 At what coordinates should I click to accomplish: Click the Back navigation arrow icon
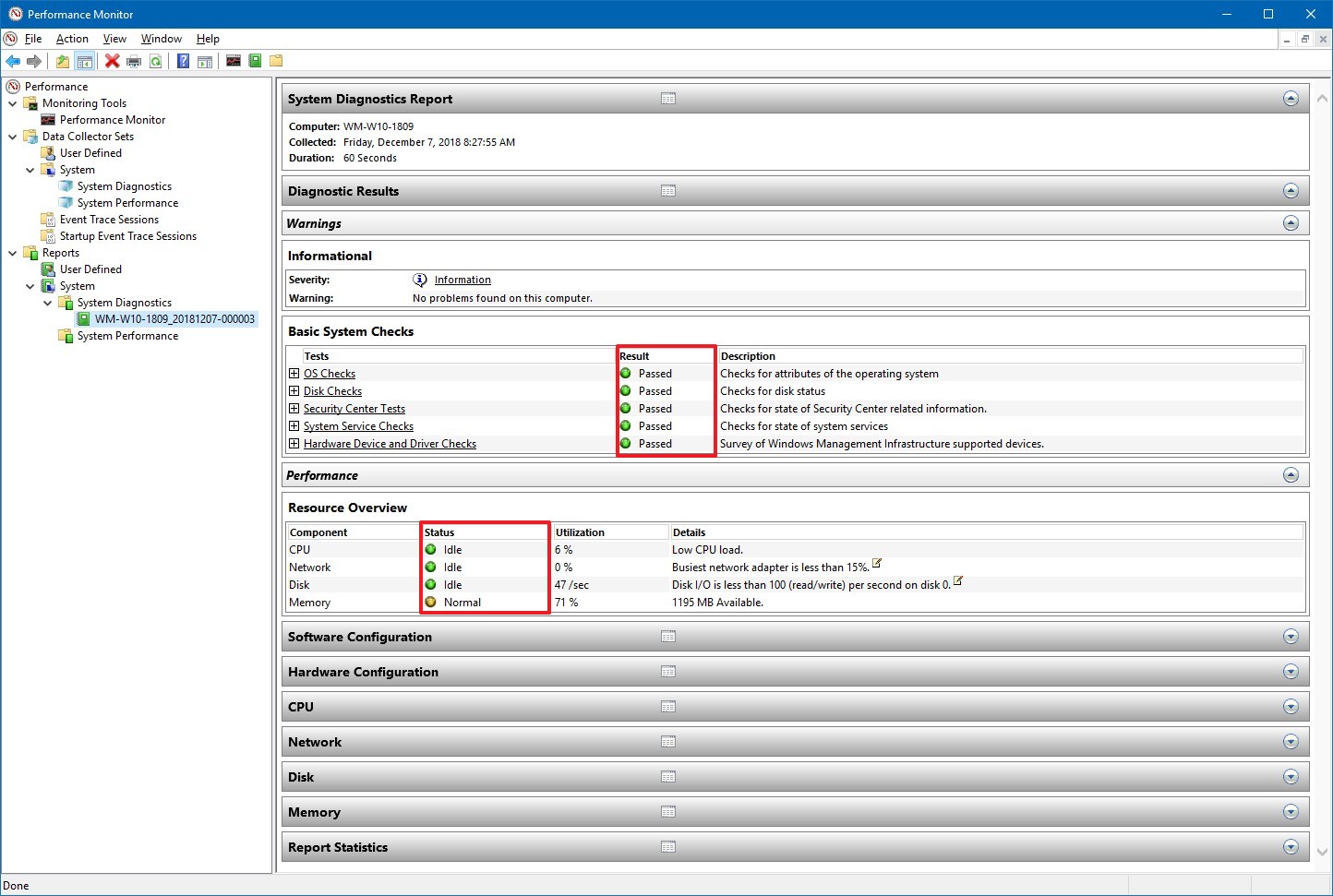coord(13,61)
